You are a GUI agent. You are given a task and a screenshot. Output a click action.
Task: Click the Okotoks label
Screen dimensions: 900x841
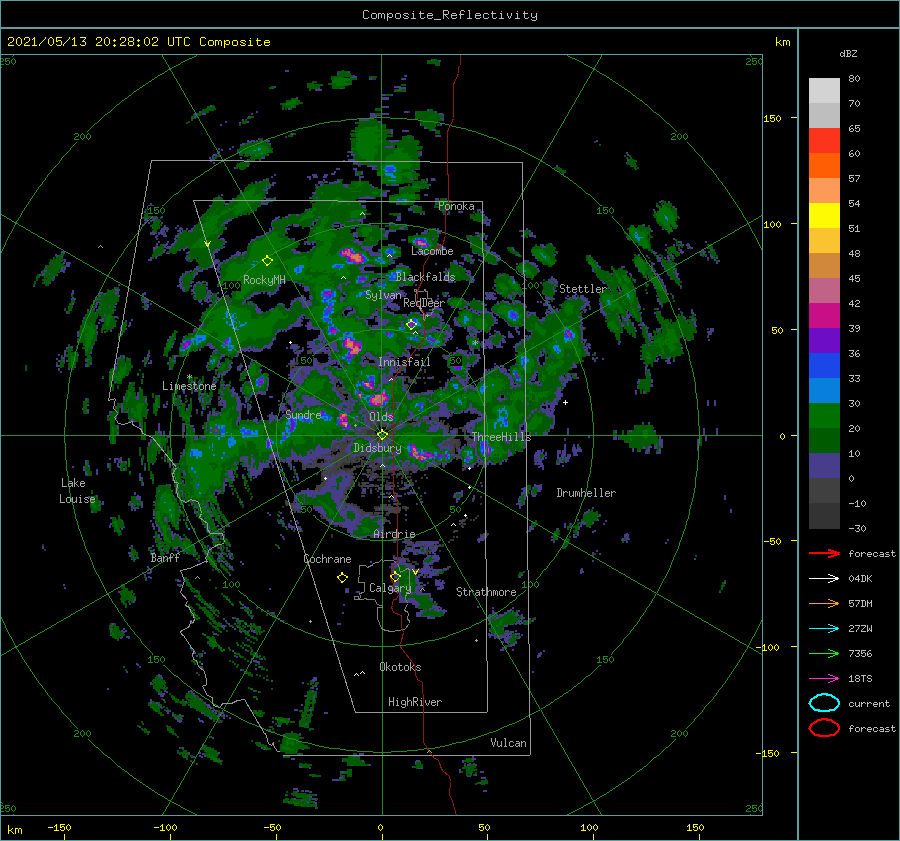(400, 667)
